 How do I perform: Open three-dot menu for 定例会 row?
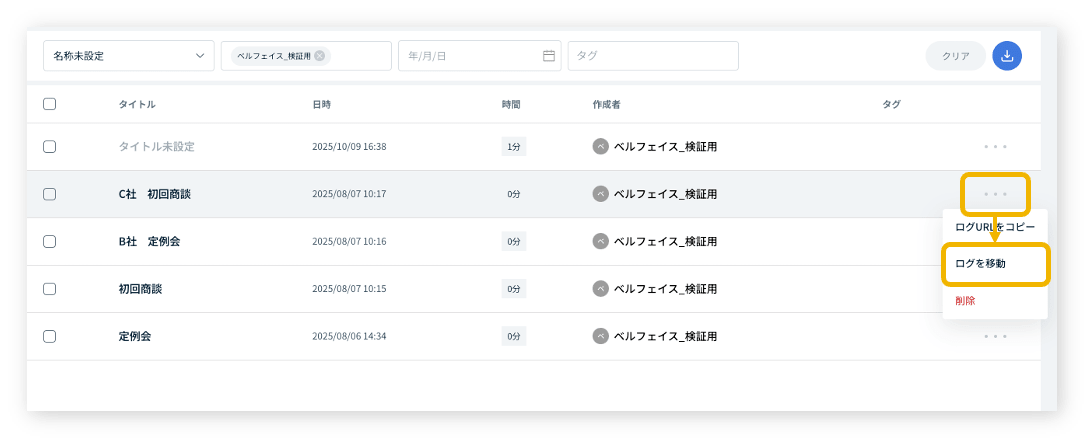995,336
